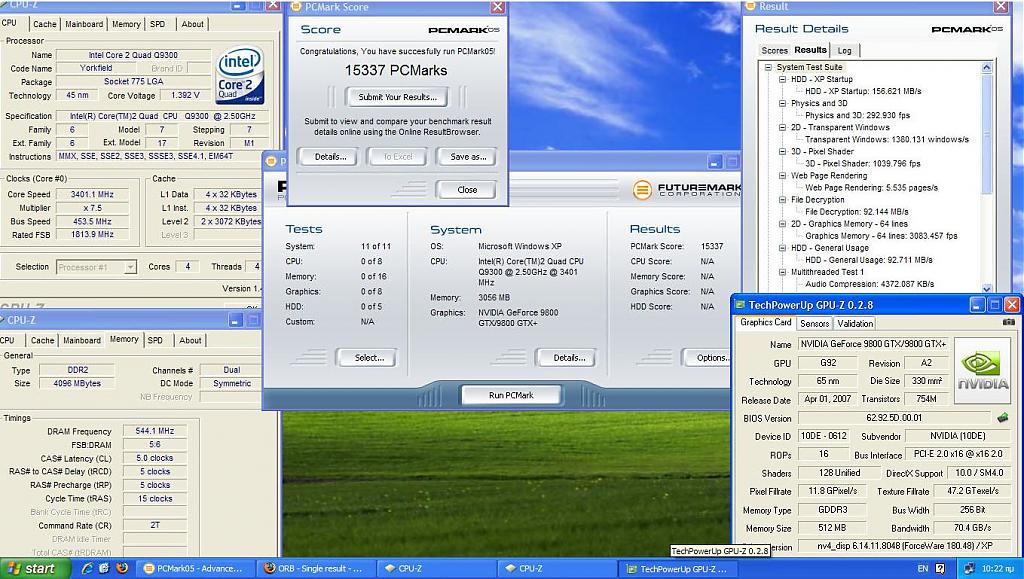This screenshot has height=579, width=1024.
Task: Minimize the CPU-Z Memory window
Action: (x=236, y=320)
